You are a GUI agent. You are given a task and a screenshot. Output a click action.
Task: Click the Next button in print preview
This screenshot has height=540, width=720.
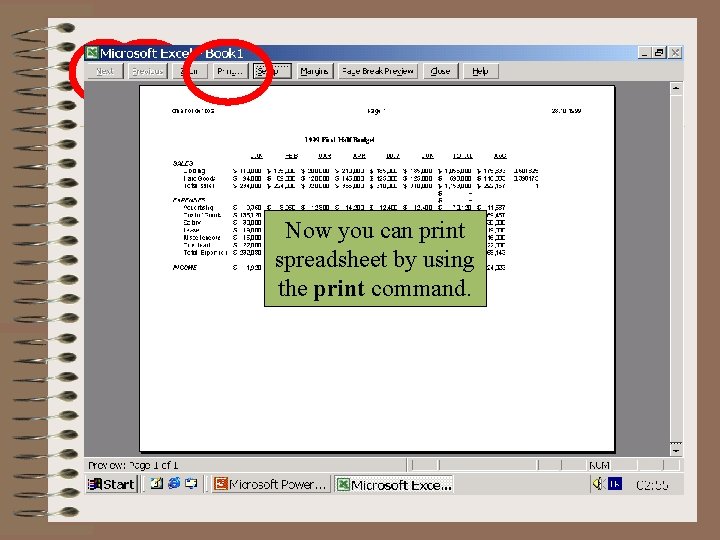pyautogui.click(x=105, y=71)
